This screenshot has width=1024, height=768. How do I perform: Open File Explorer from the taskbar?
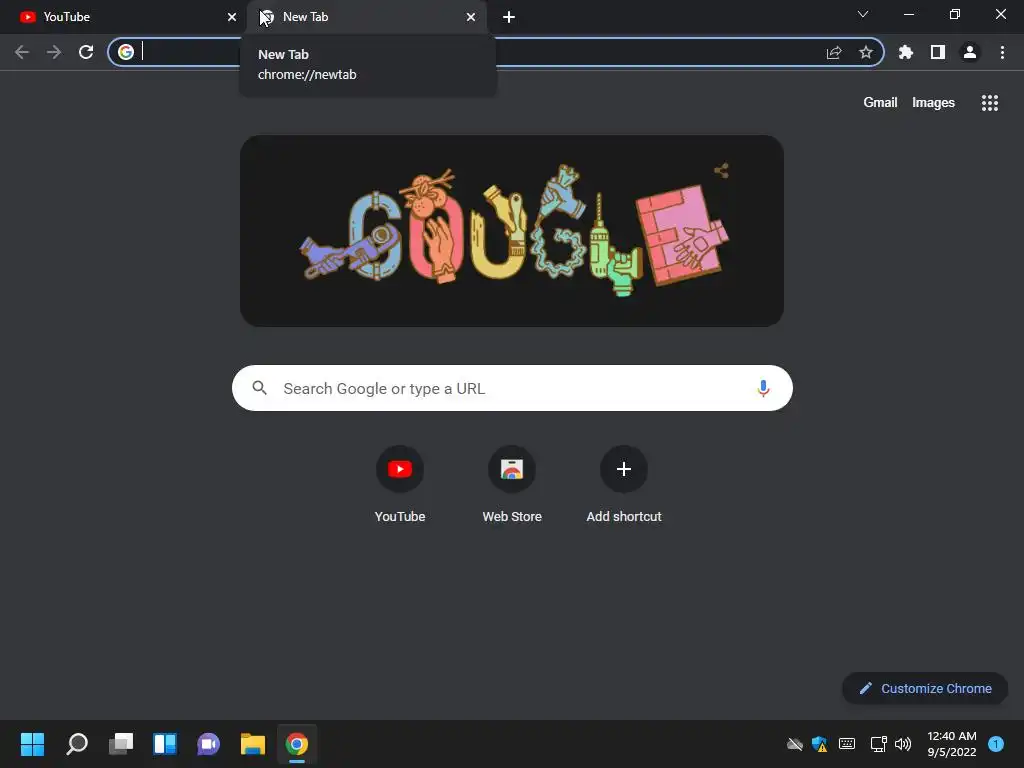[x=253, y=744]
